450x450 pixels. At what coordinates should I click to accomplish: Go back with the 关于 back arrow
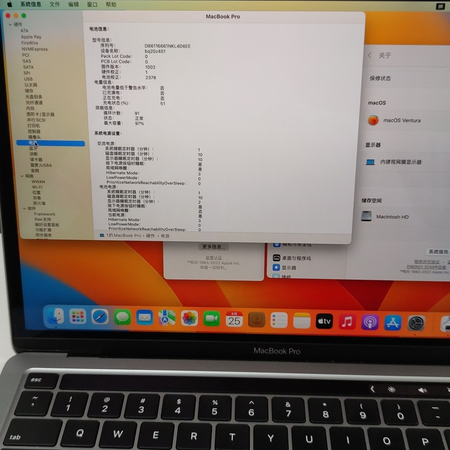(370, 55)
